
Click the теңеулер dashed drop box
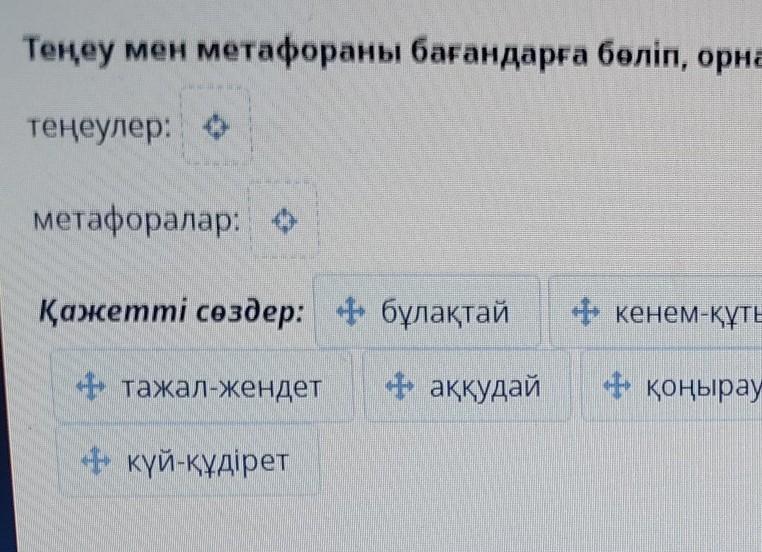216,127
